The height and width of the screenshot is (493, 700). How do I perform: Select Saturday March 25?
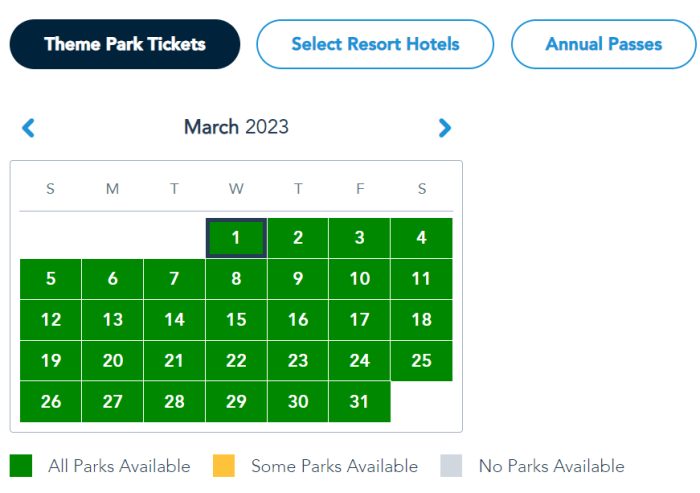pyautogui.click(x=421, y=361)
